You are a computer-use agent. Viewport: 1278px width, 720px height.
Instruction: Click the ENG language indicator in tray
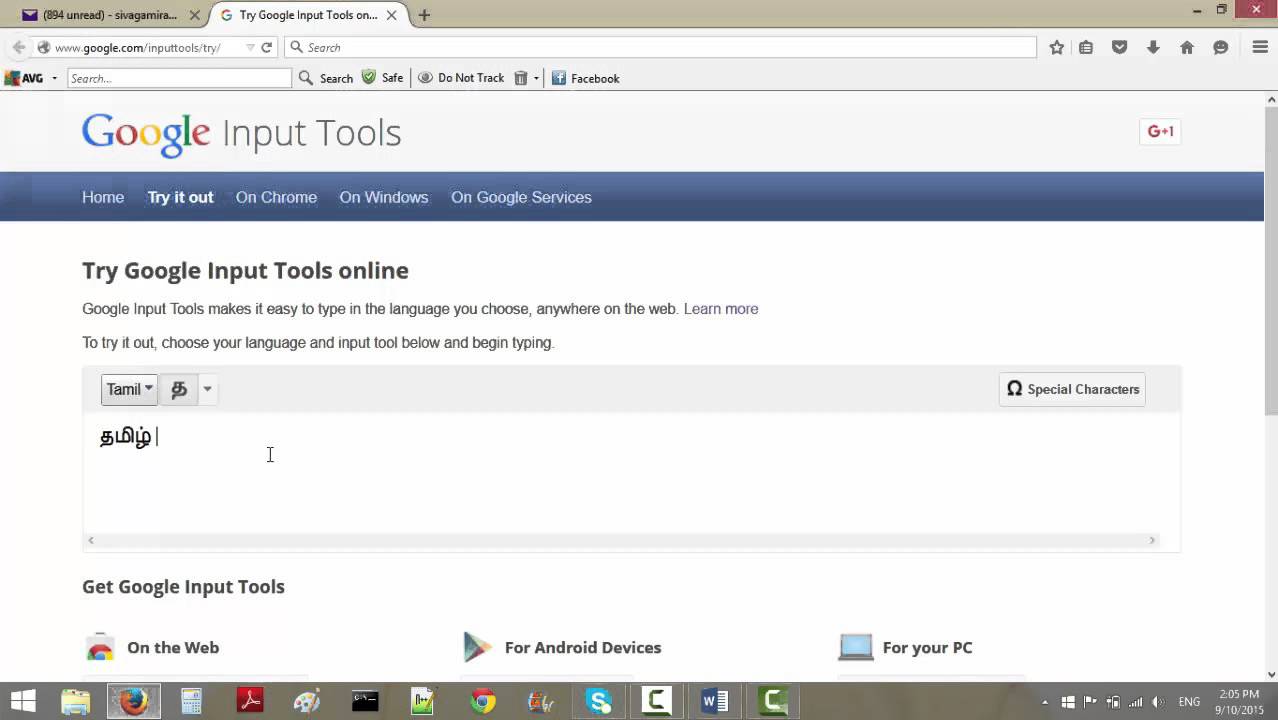pyautogui.click(x=1189, y=701)
